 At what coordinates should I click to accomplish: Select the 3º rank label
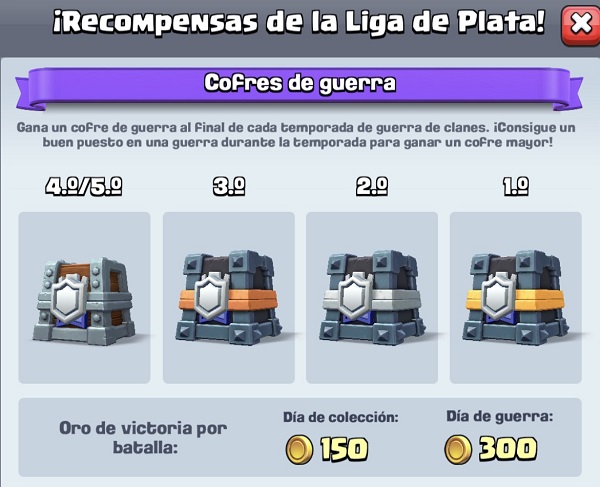[229, 186]
